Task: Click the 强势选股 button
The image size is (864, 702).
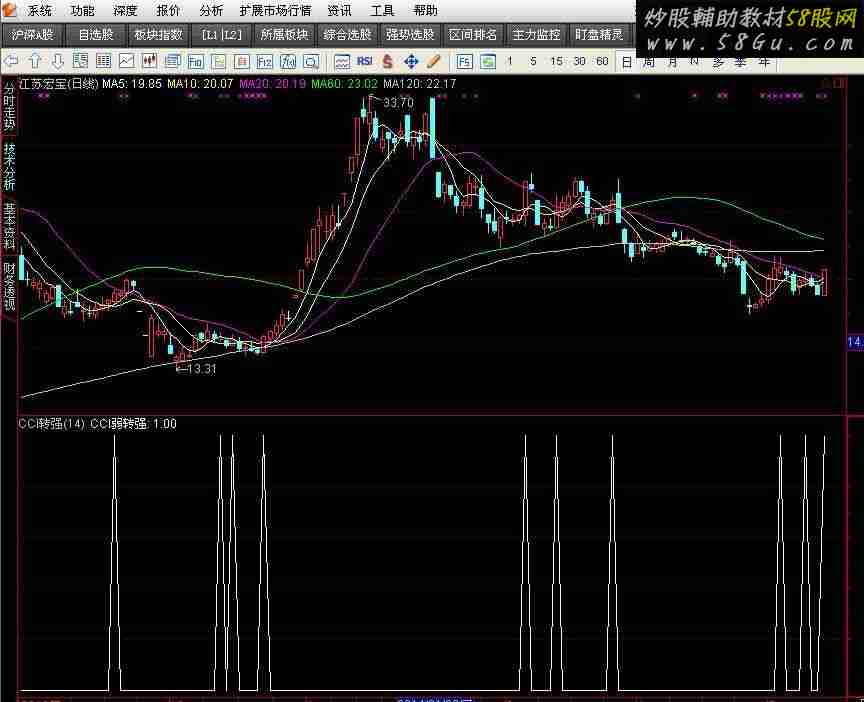Action: 410,35
